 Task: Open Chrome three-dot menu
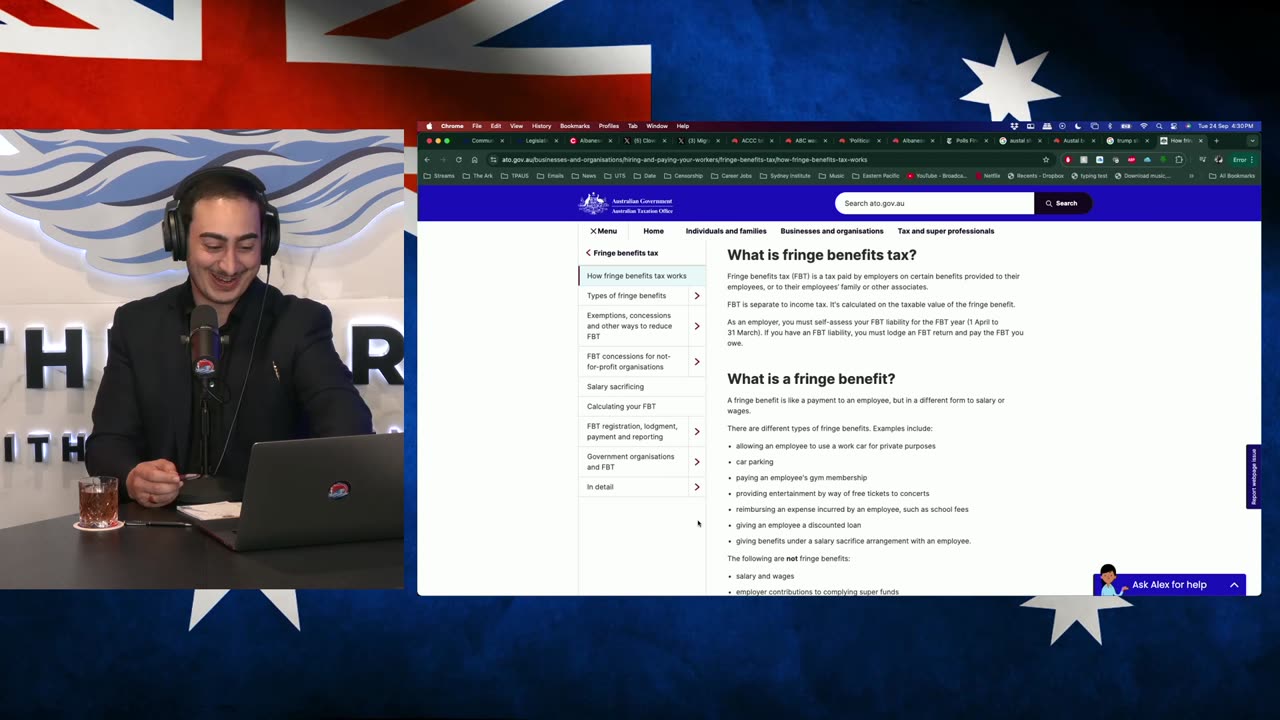click(x=1252, y=160)
